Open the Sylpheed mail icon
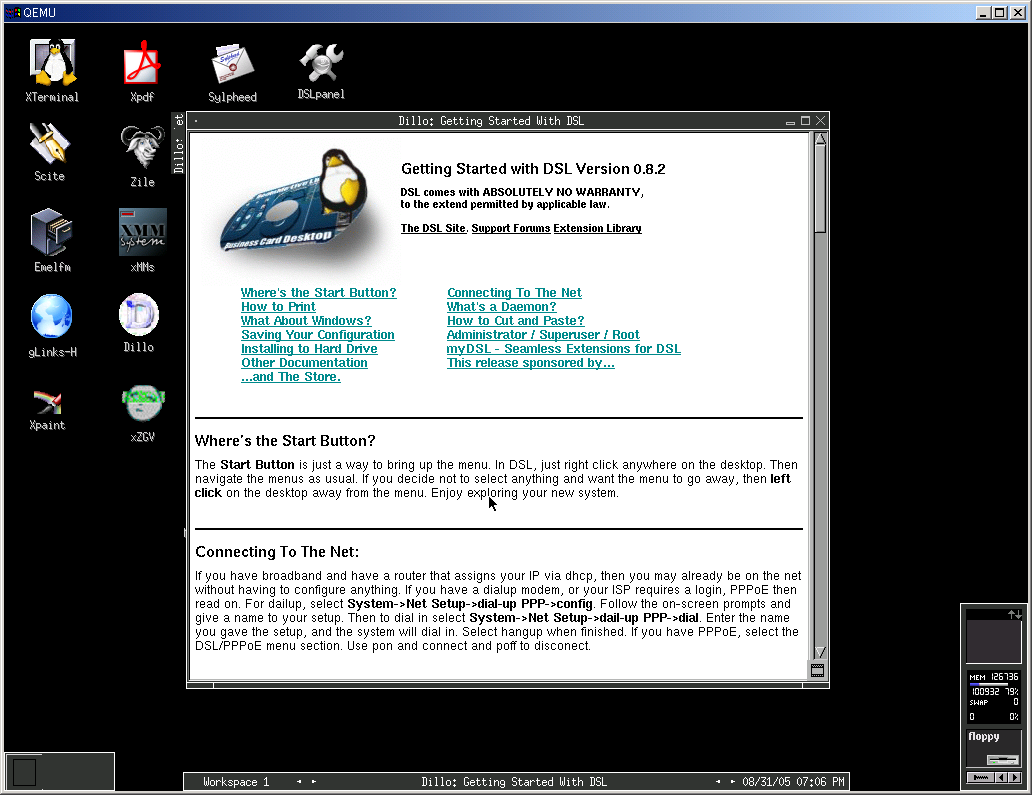The height and width of the screenshot is (795, 1032). [x=232, y=72]
